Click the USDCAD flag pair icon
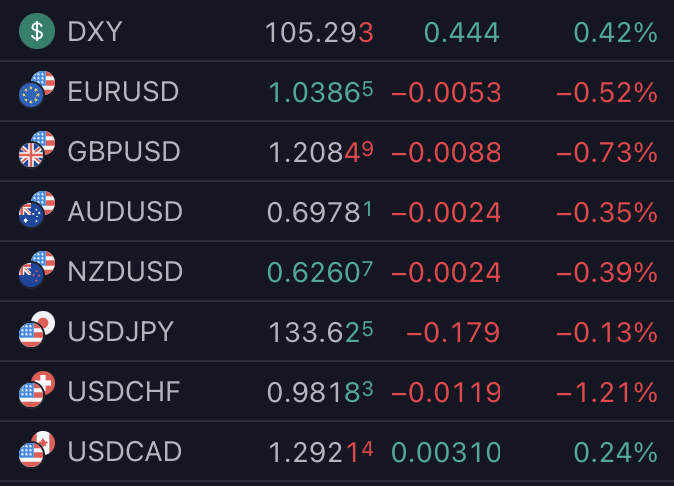Screen dimensions: 674x486 37,449
